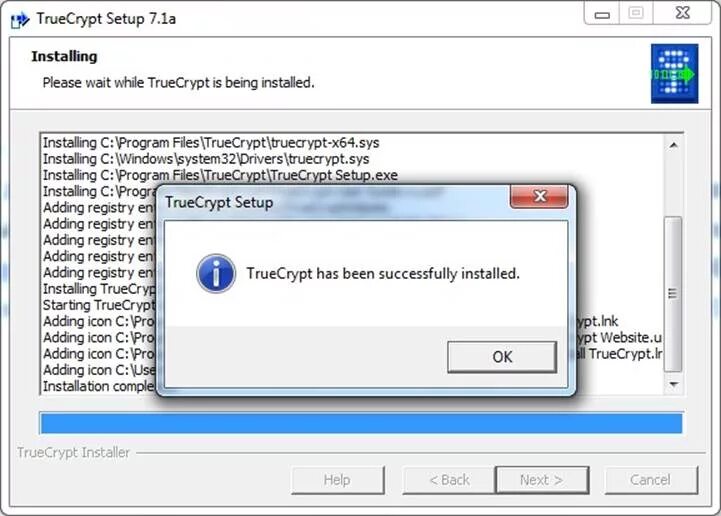Select the truecrypt-x64.sys log line
721x516 pixels.
coord(211,143)
